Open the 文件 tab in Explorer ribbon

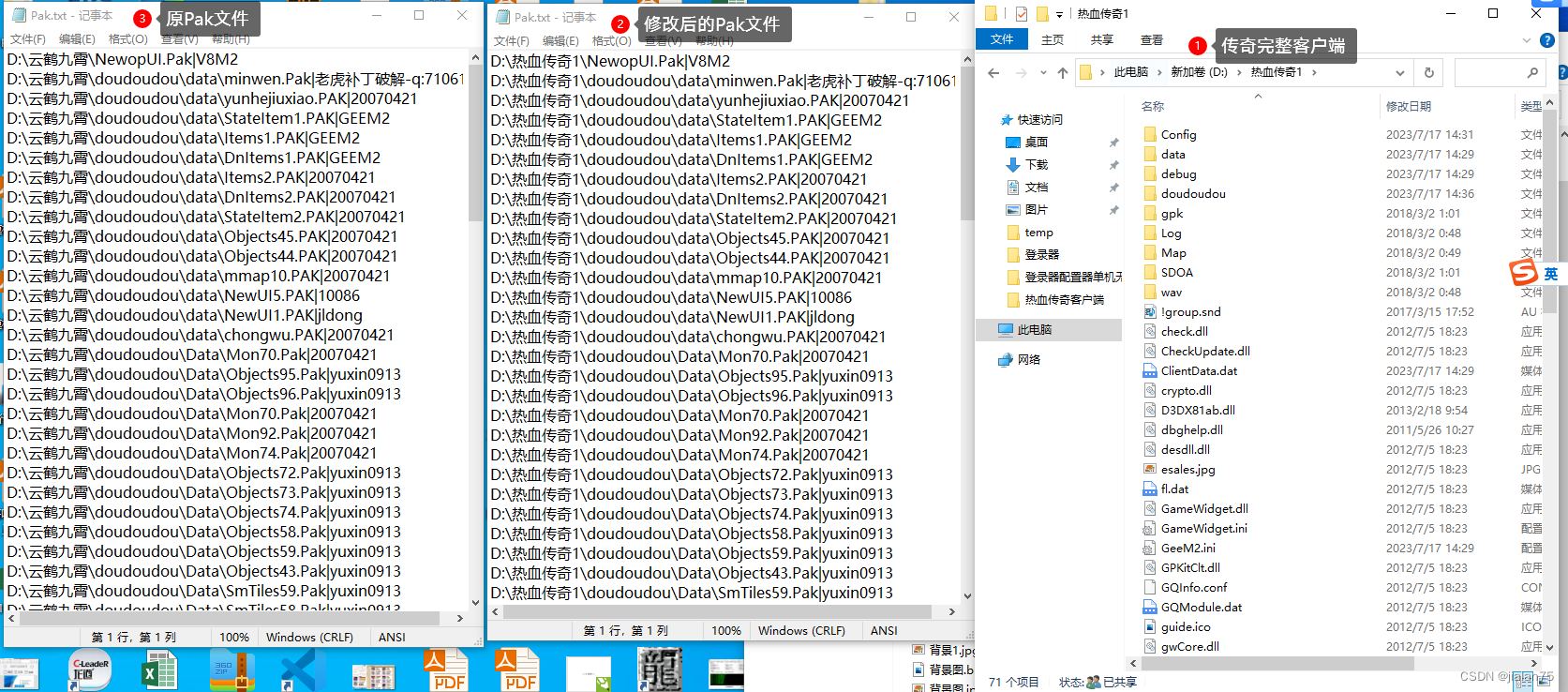1002,39
